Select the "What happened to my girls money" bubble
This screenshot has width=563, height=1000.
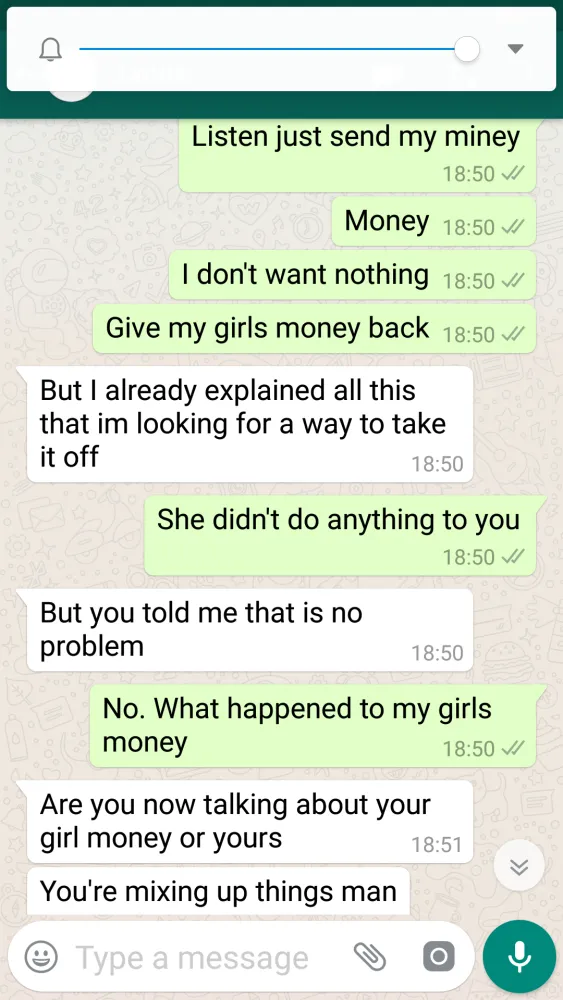tap(313, 726)
